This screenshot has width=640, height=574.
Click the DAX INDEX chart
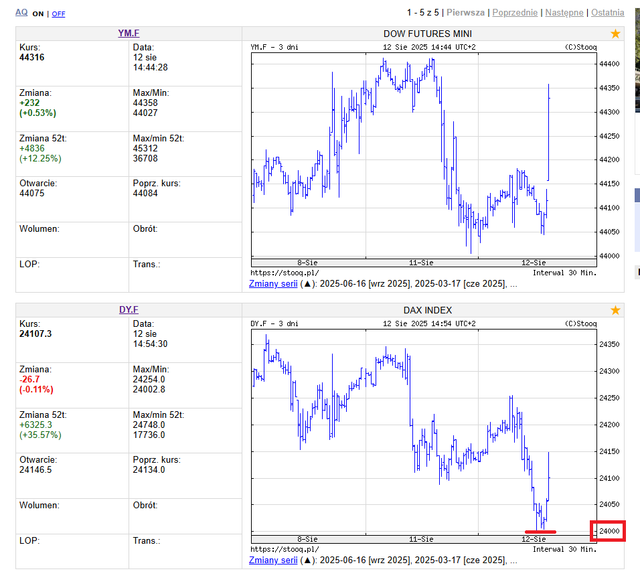coord(424,436)
